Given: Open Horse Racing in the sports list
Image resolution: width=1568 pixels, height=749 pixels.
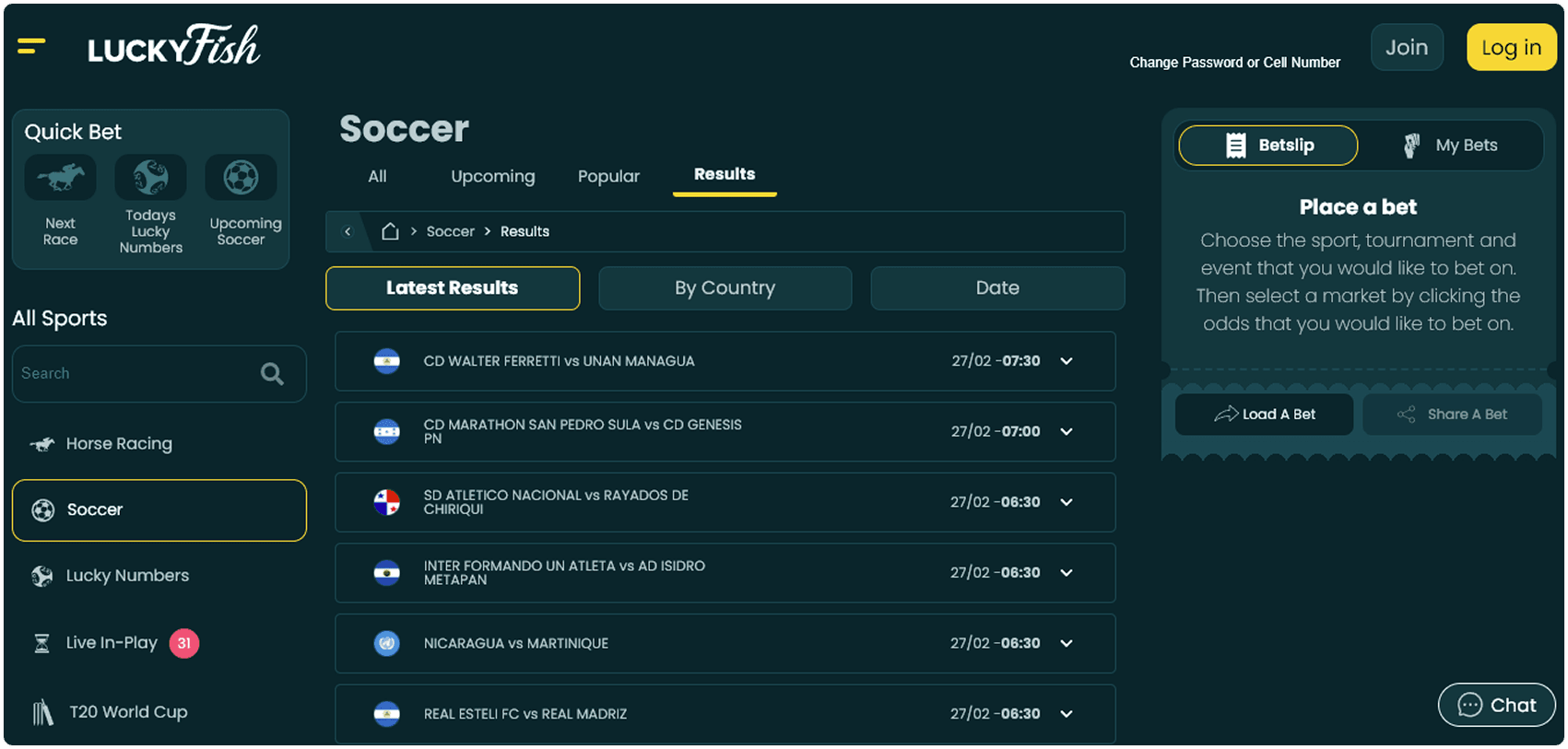Looking at the screenshot, I should tap(159, 444).
